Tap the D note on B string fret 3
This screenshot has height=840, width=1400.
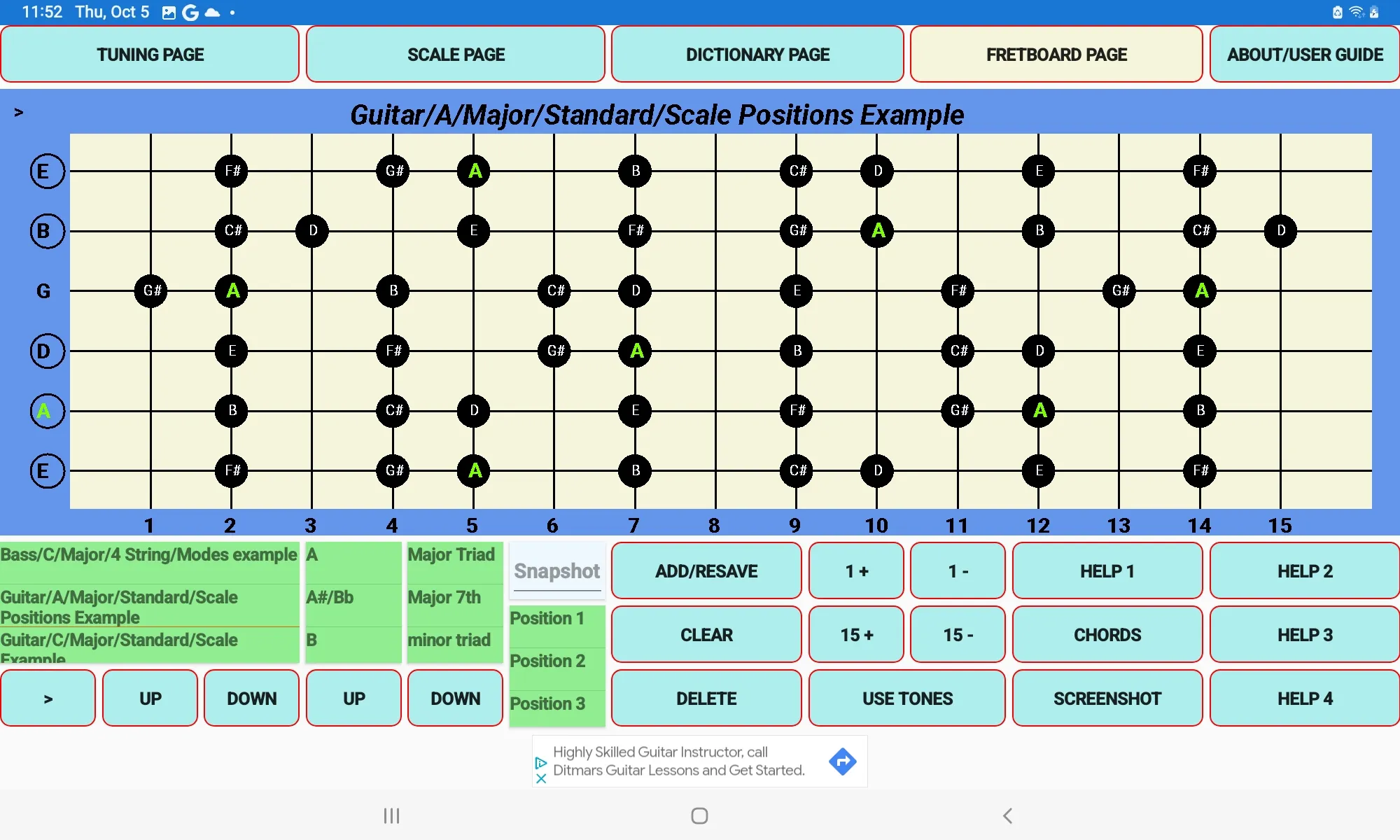point(312,230)
